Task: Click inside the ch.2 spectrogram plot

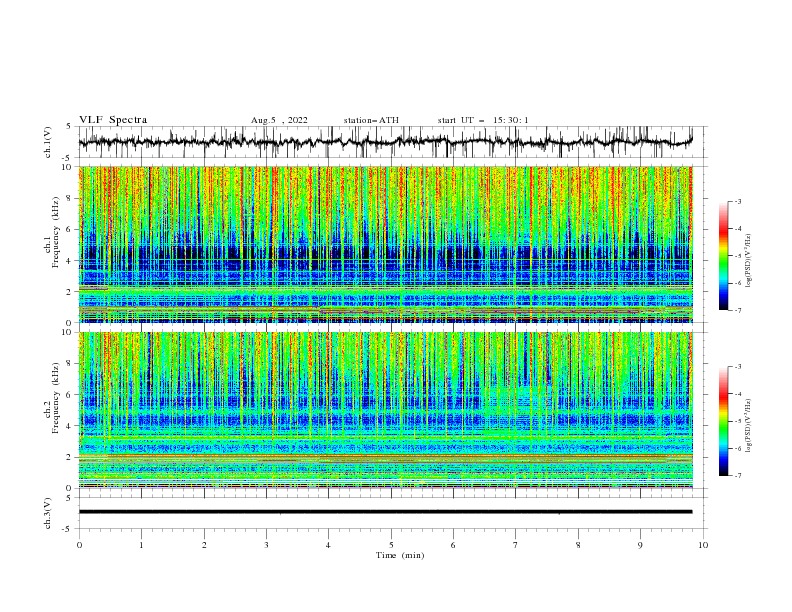Action: tap(385, 410)
